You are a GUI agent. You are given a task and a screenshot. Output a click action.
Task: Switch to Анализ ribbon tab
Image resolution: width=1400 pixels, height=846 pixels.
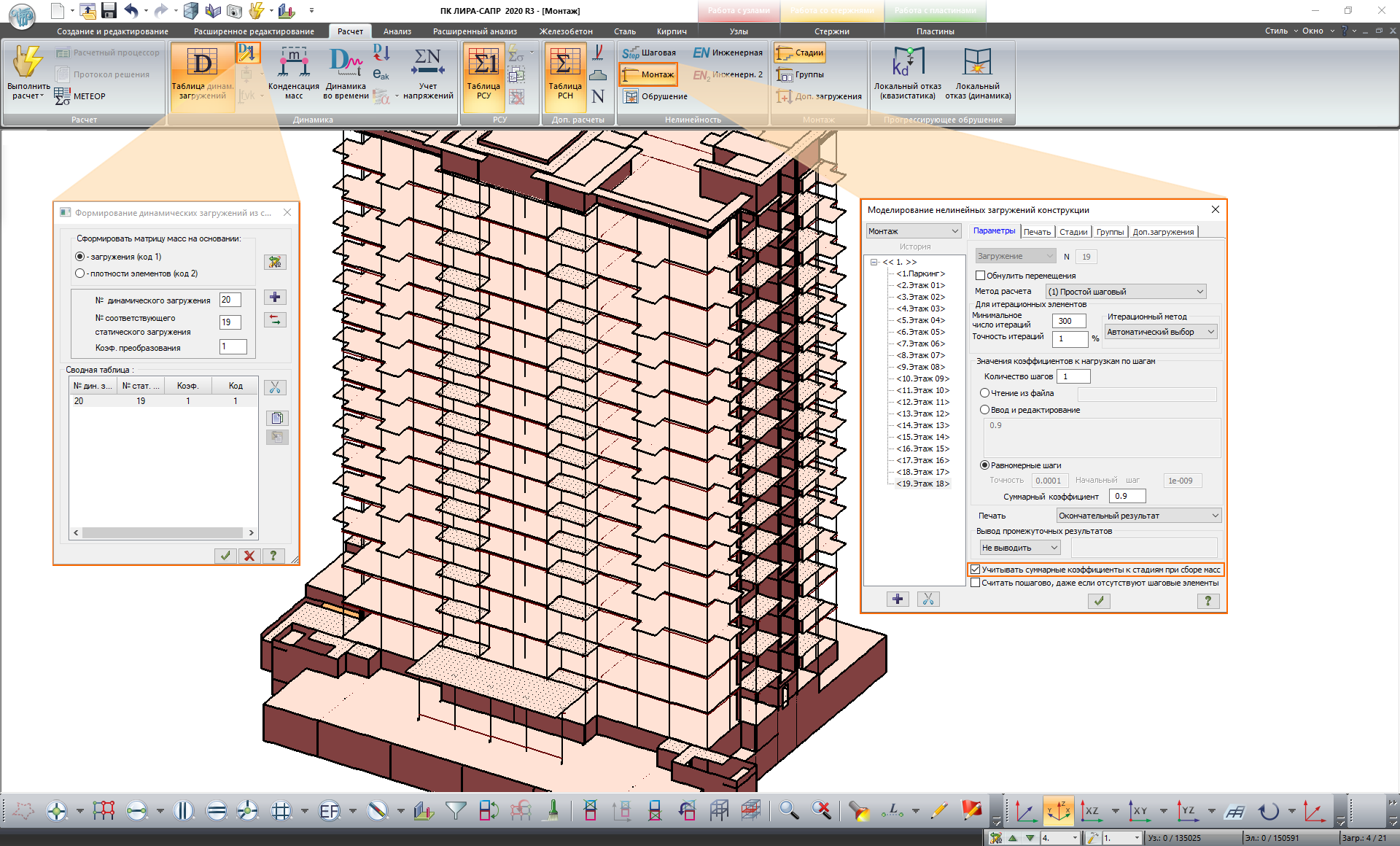click(x=397, y=31)
